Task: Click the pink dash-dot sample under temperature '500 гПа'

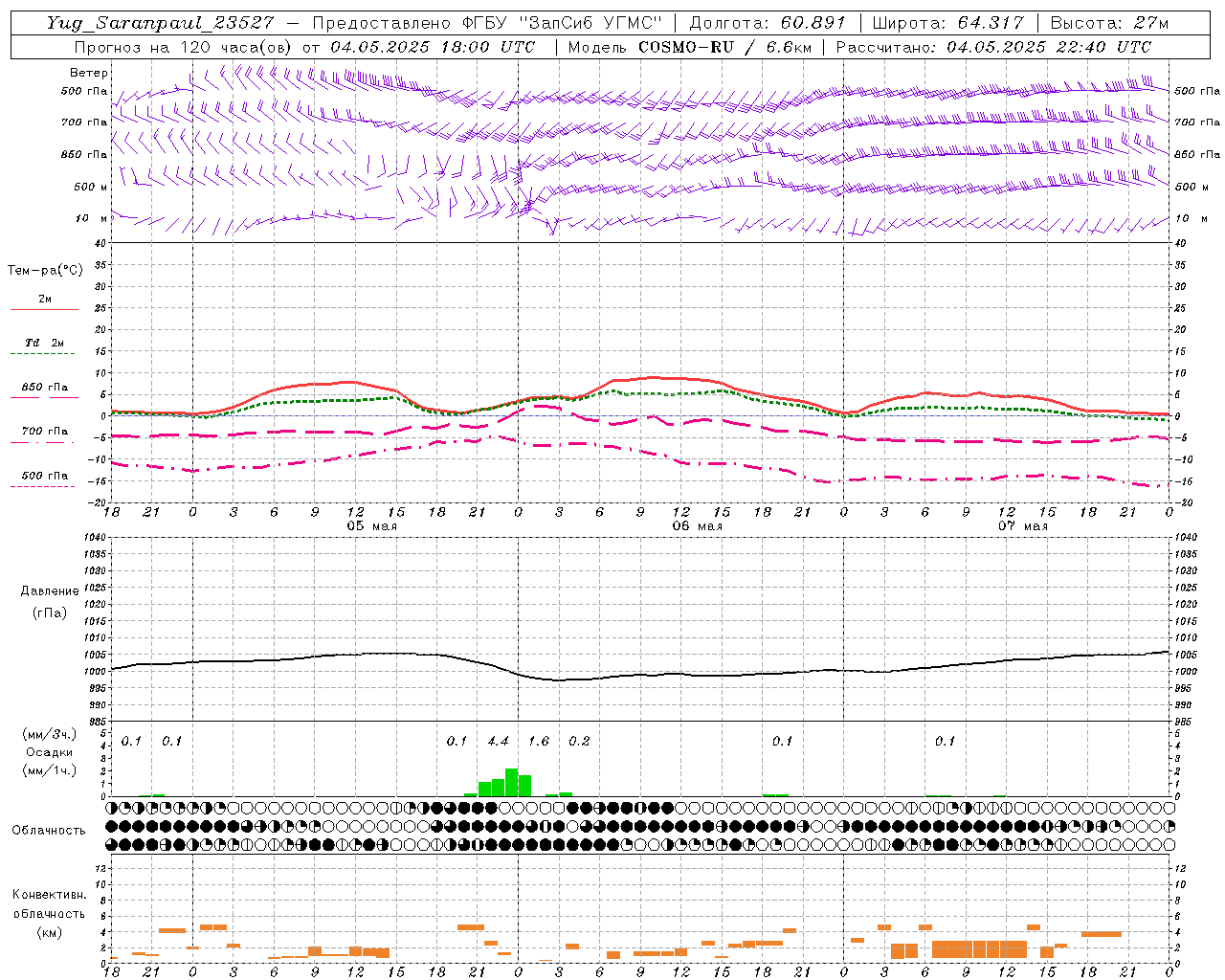Action: 44,487
